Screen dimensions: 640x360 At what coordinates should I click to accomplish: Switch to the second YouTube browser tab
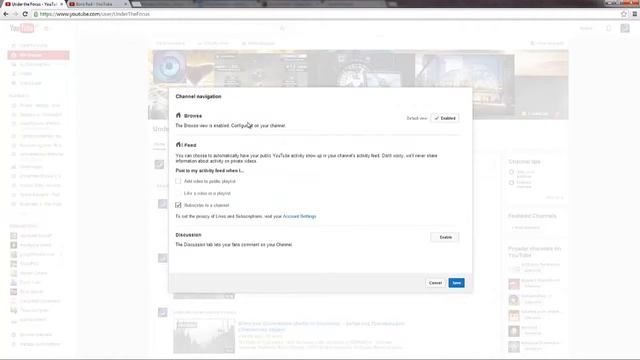(x=98, y=4)
